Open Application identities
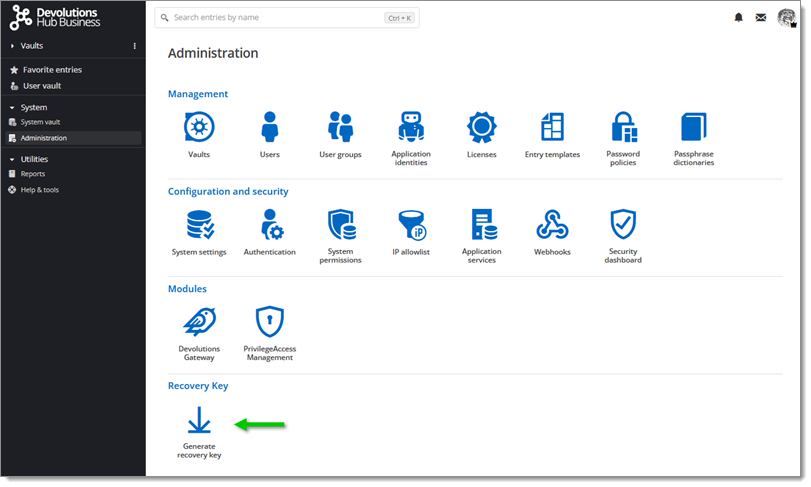 [x=411, y=127]
